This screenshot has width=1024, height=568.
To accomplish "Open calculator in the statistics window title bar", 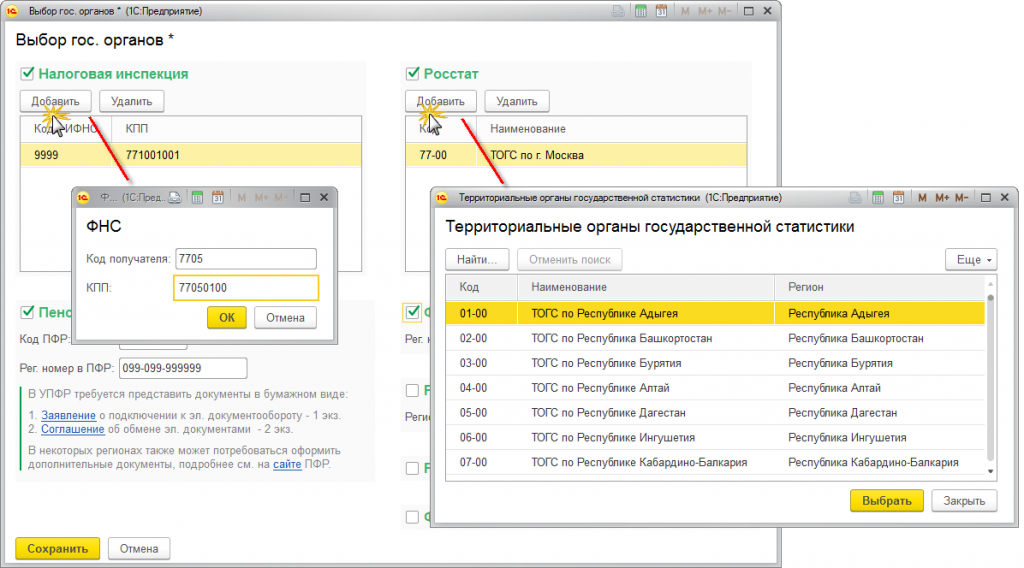I will 877,198.
